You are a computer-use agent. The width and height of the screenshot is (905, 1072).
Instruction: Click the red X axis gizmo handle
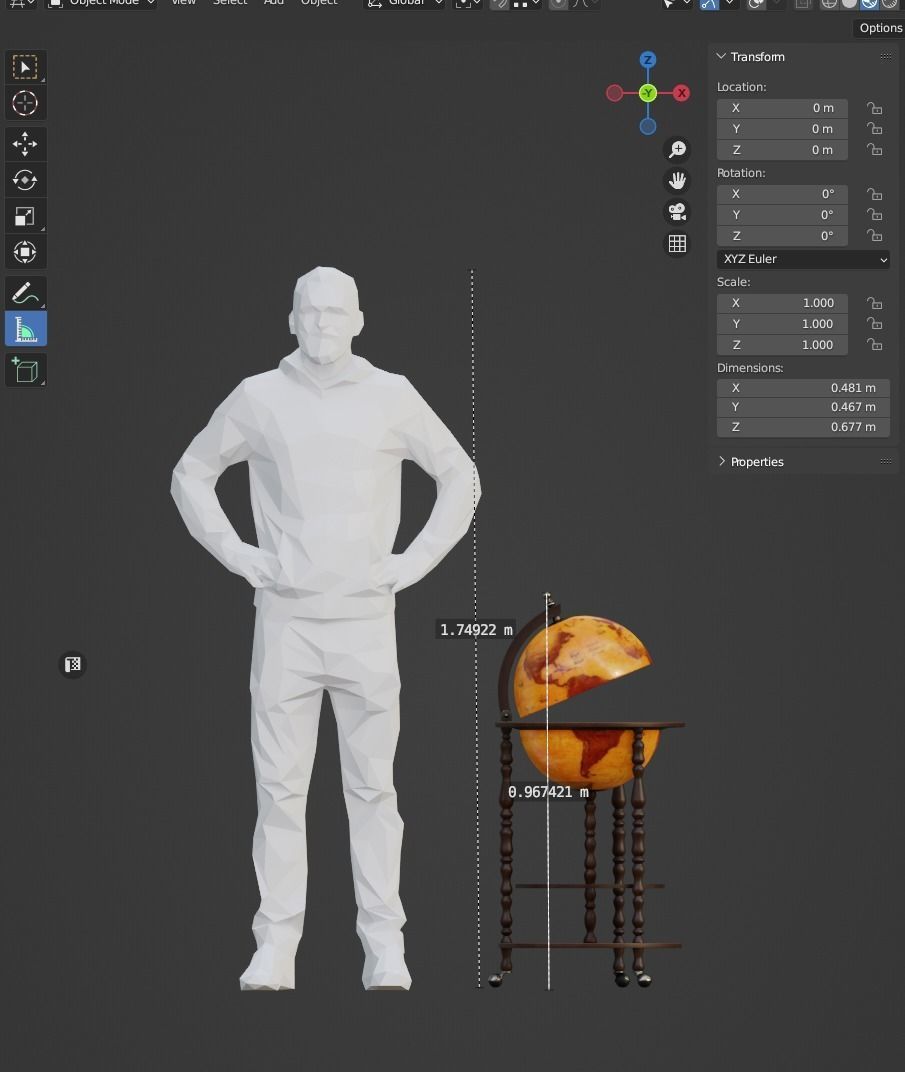click(x=681, y=93)
